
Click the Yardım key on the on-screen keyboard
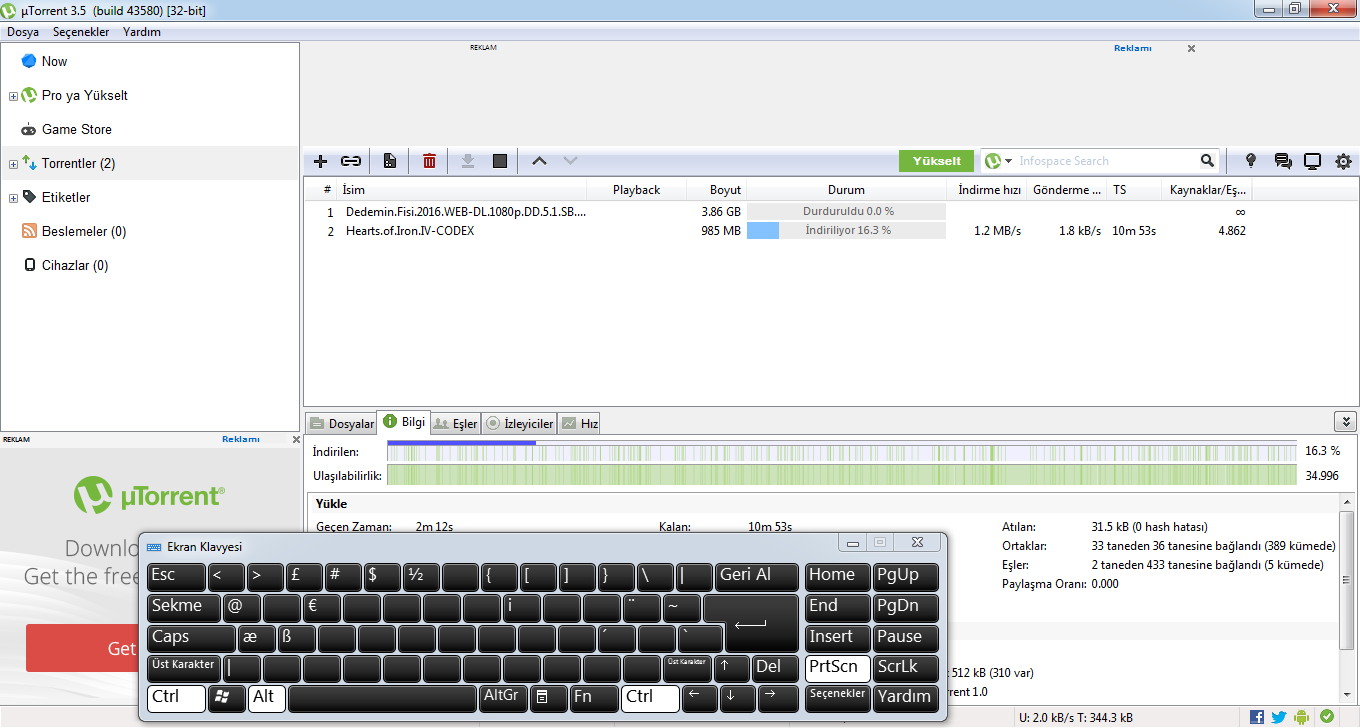[x=905, y=698]
